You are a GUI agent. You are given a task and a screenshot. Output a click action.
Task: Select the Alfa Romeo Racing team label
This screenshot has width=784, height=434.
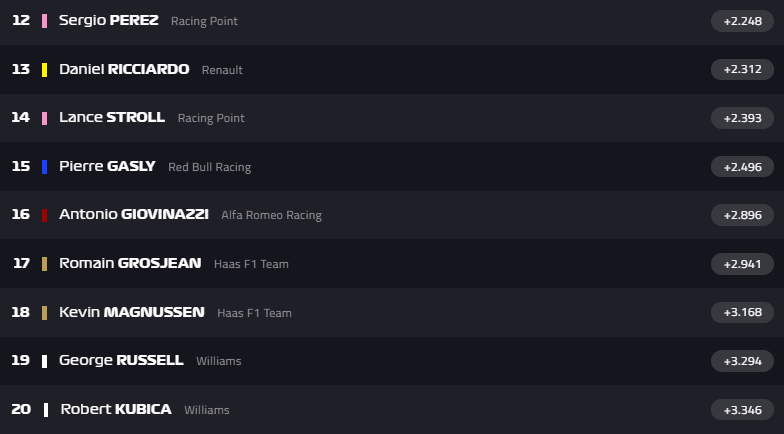coord(271,215)
